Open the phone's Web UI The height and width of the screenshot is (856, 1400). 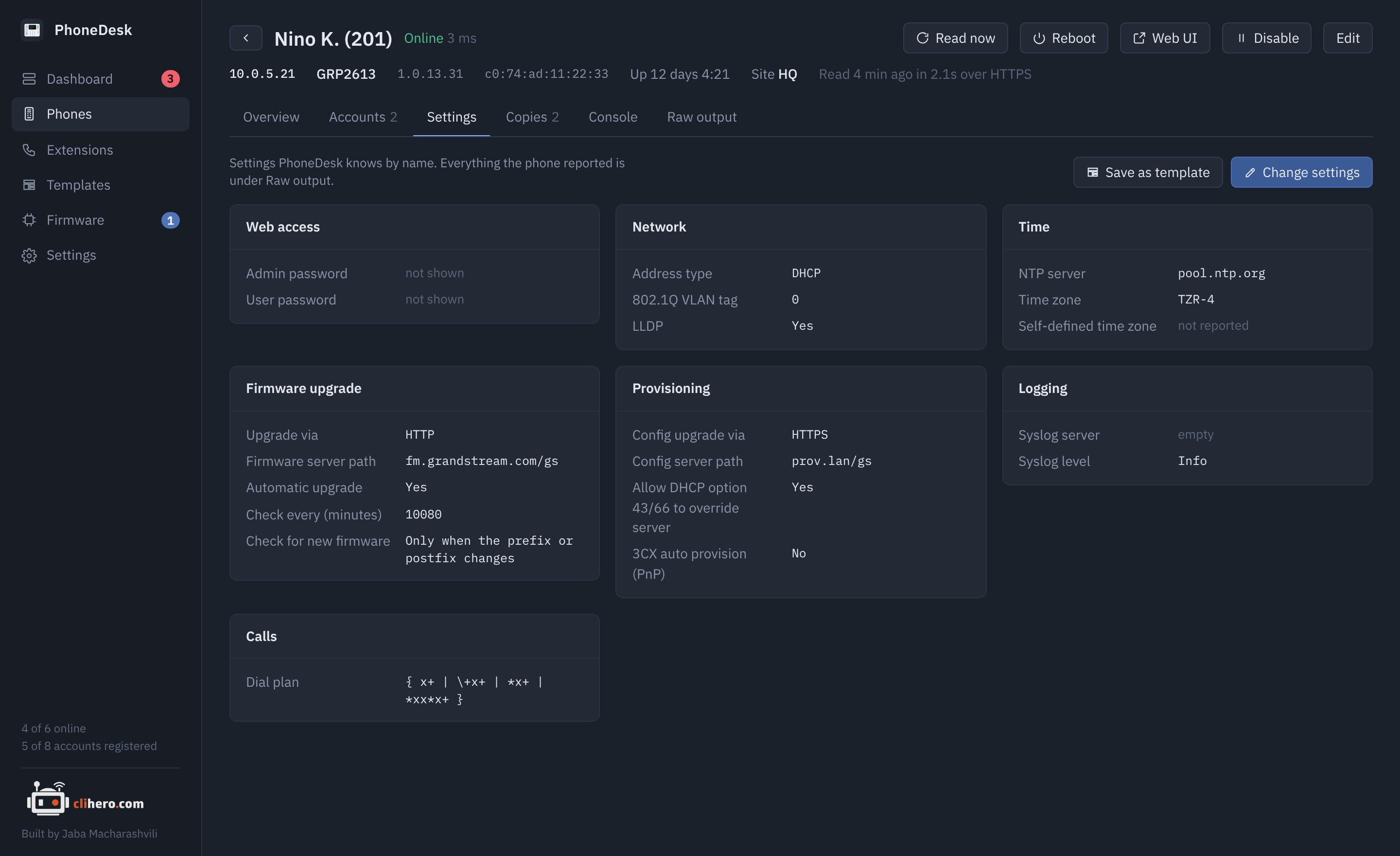(1164, 38)
